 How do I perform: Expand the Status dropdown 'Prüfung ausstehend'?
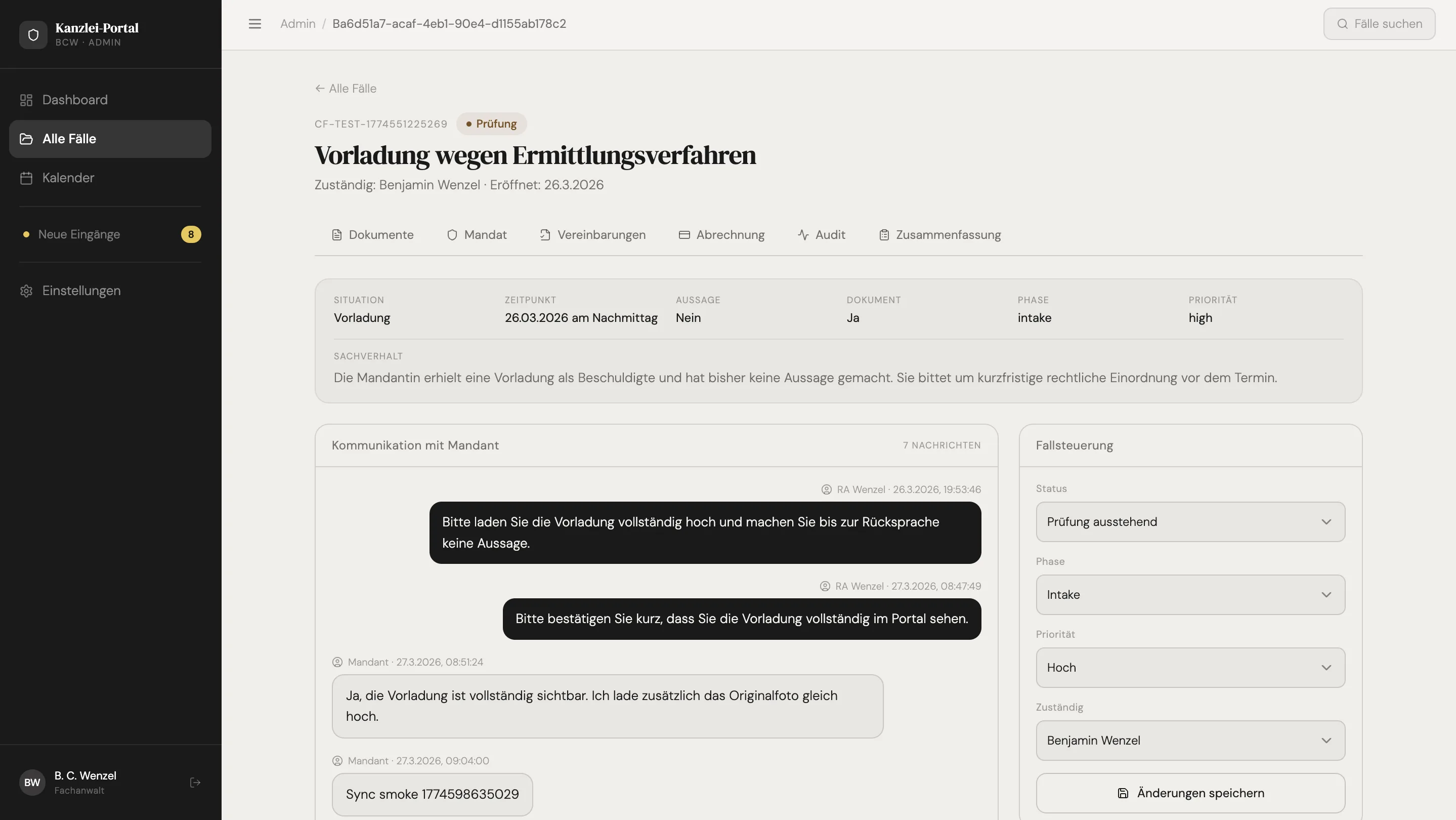[x=1190, y=522]
